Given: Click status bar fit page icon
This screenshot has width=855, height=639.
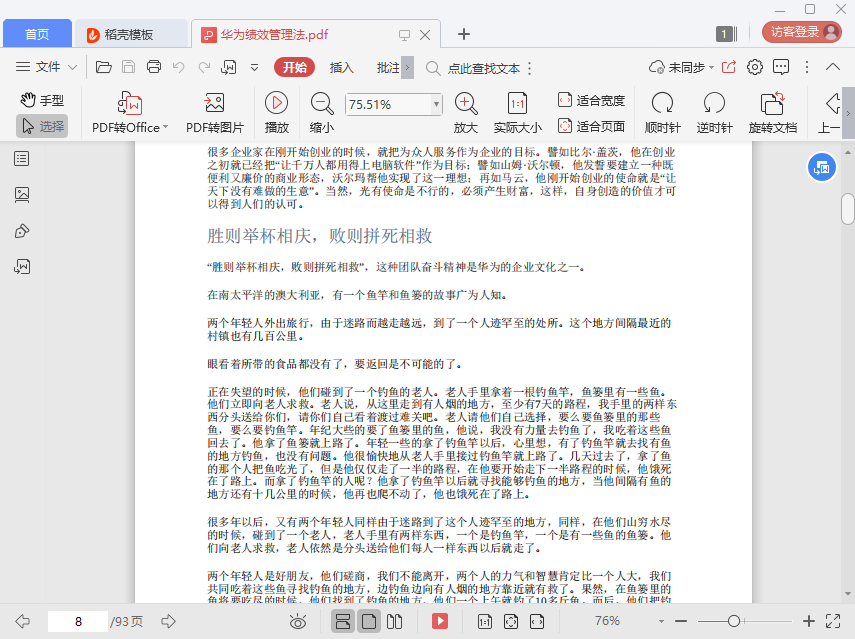Looking at the screenshot, I should point(511,621).
